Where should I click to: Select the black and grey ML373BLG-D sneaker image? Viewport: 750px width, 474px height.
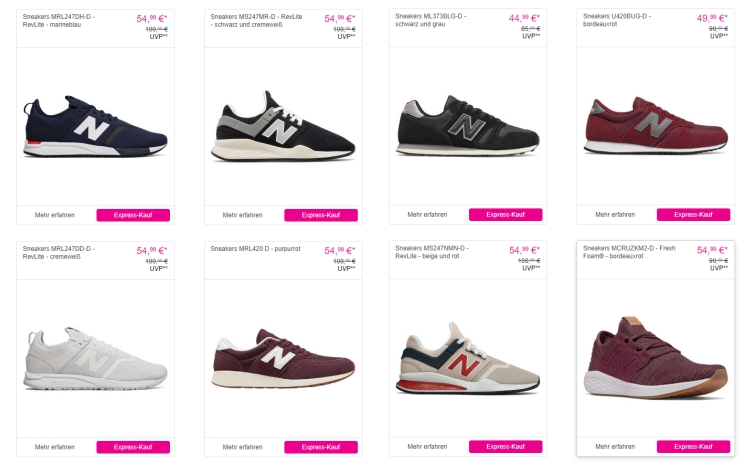(468, 128)
